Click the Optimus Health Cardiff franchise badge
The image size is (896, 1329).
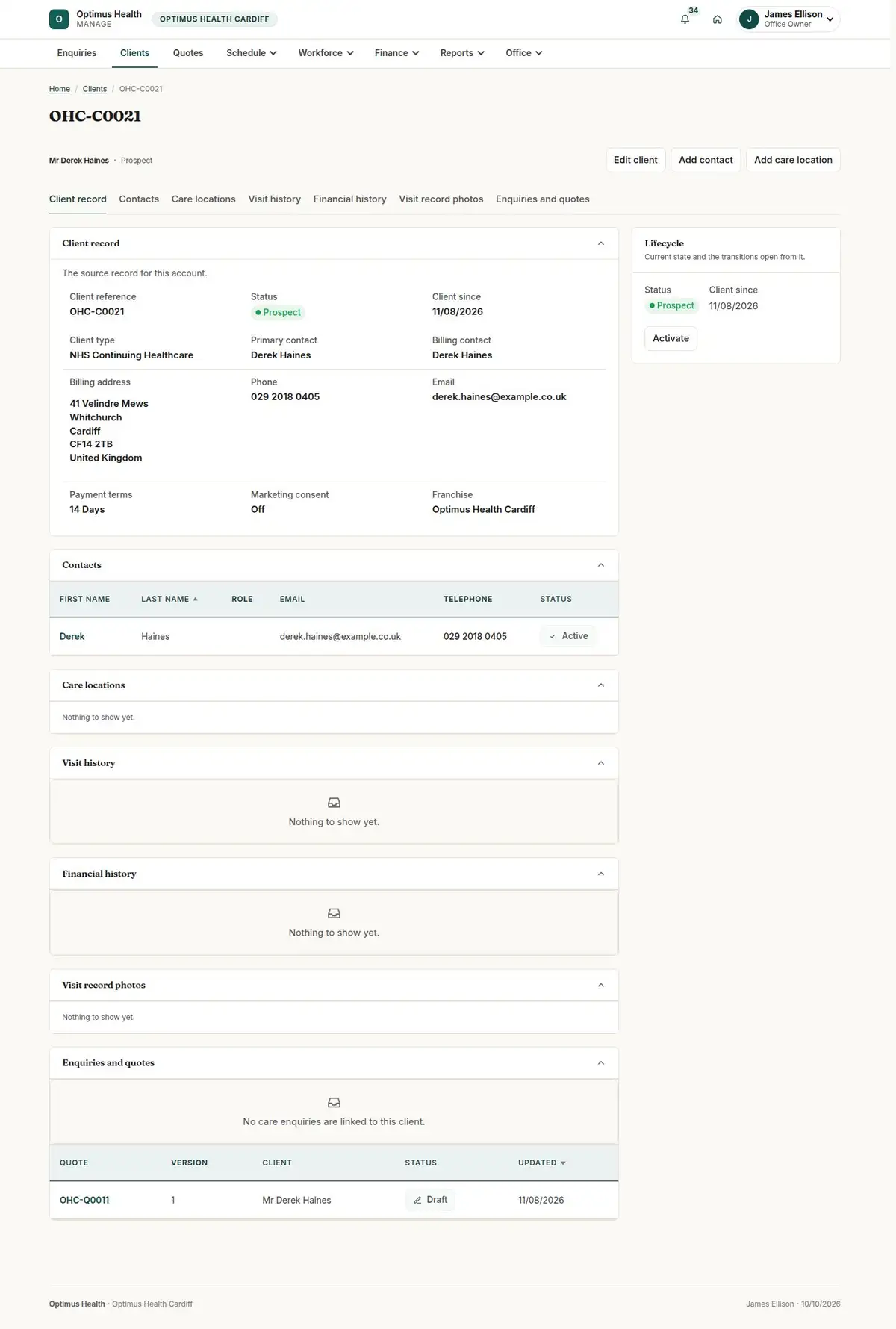click(x=214, y=19)
